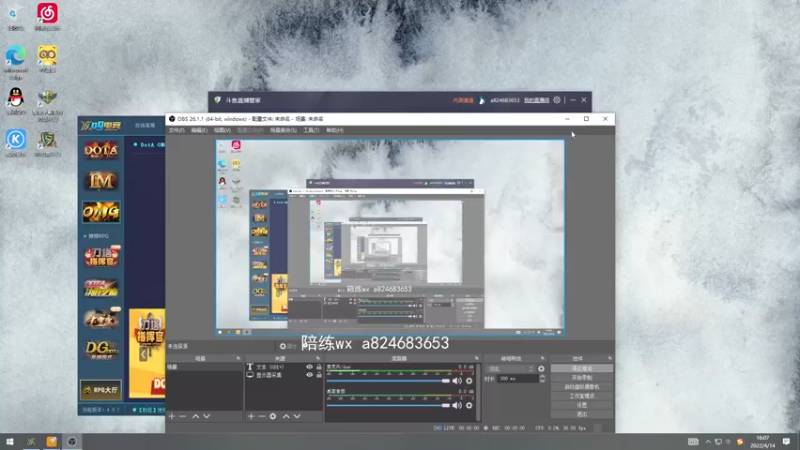Click the 退出 button in OBS controls
This screenshot has height=450, width=800.
582,414
